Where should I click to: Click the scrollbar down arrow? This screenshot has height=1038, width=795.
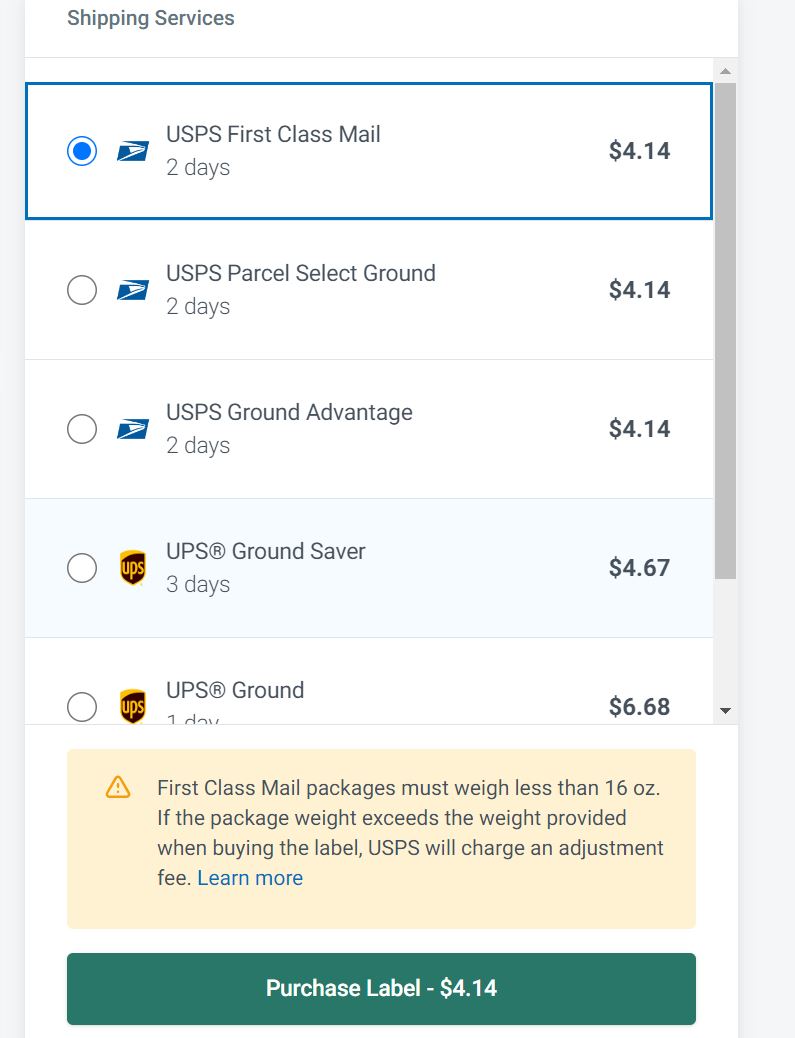tap(725, 711)
